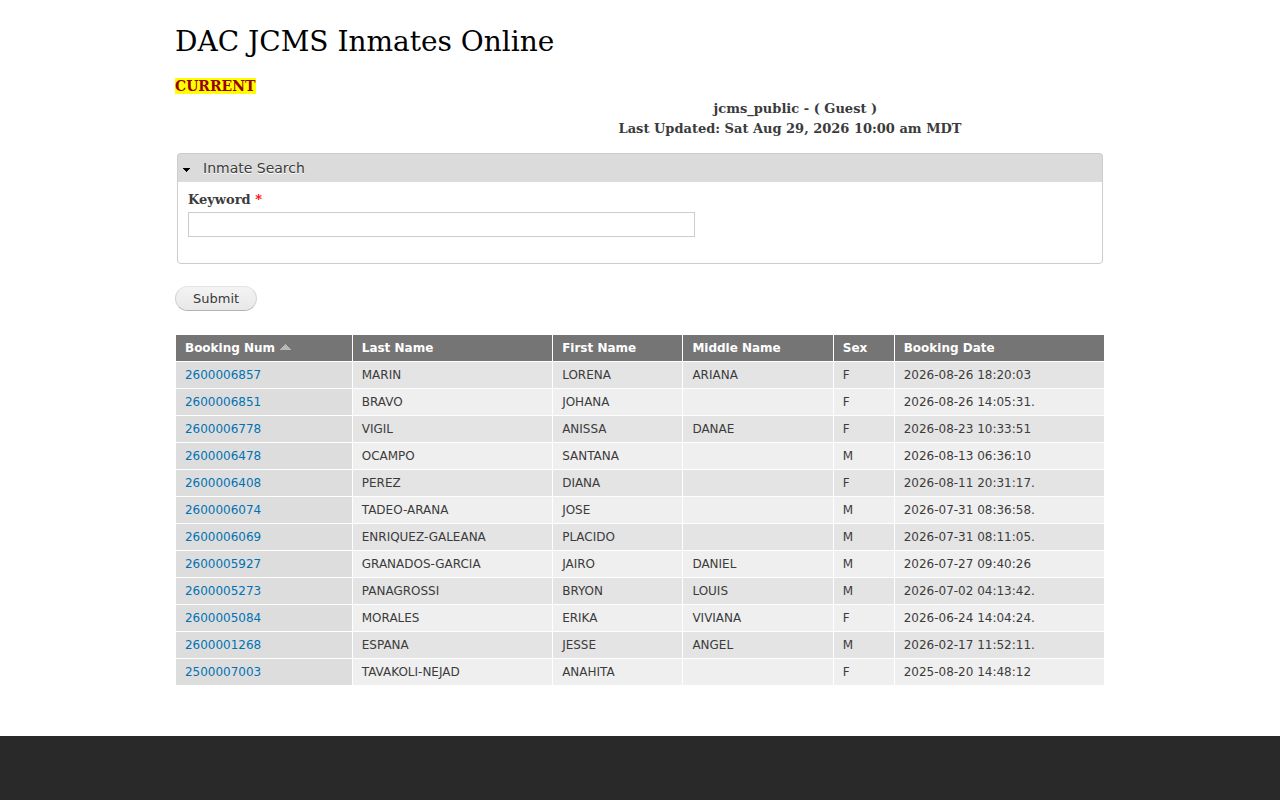
Task: Select middle name VIVIANA cell
Action: [758, 618]
